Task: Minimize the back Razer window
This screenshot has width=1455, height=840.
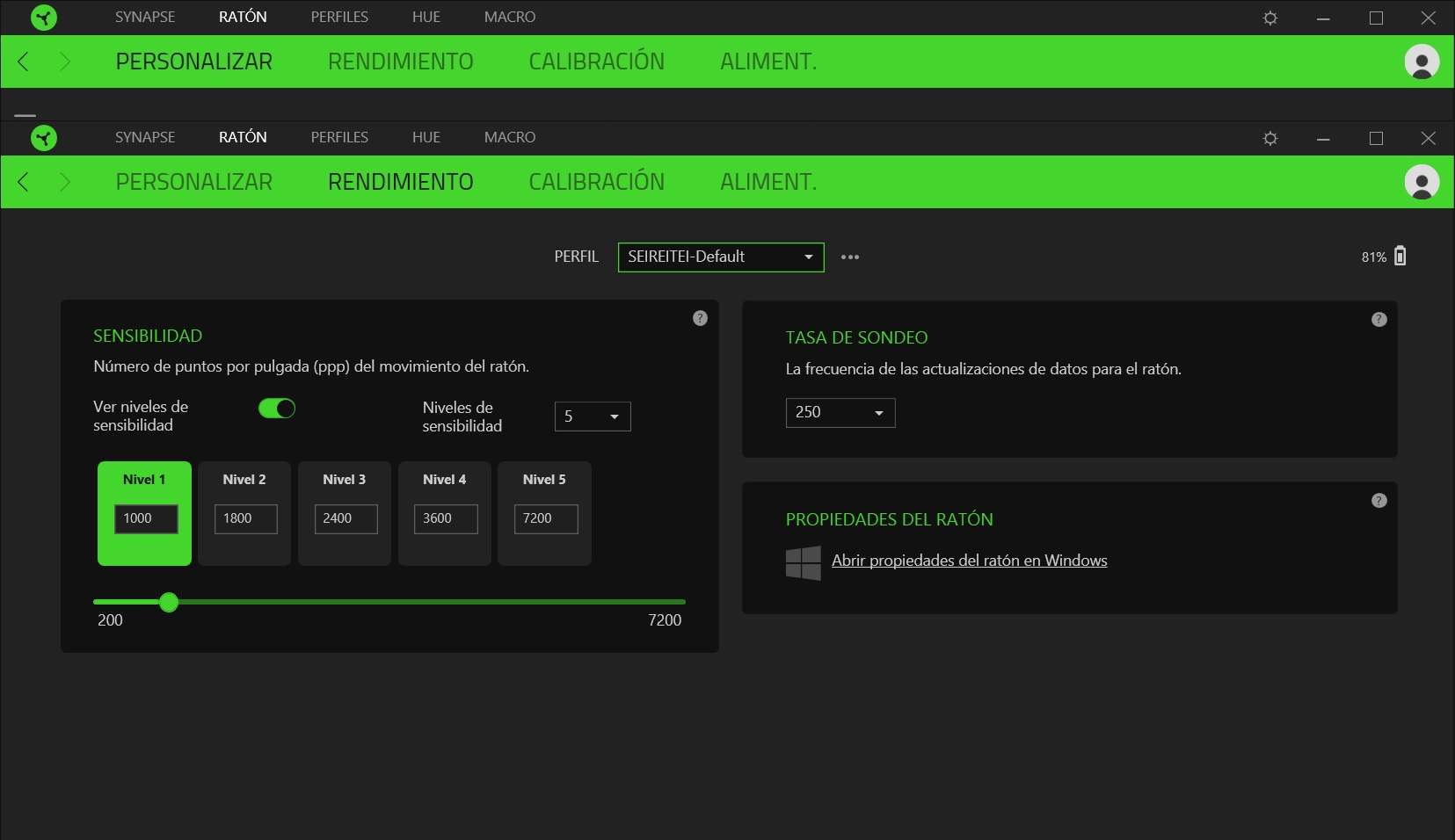Action: (x=1323, y=18)
